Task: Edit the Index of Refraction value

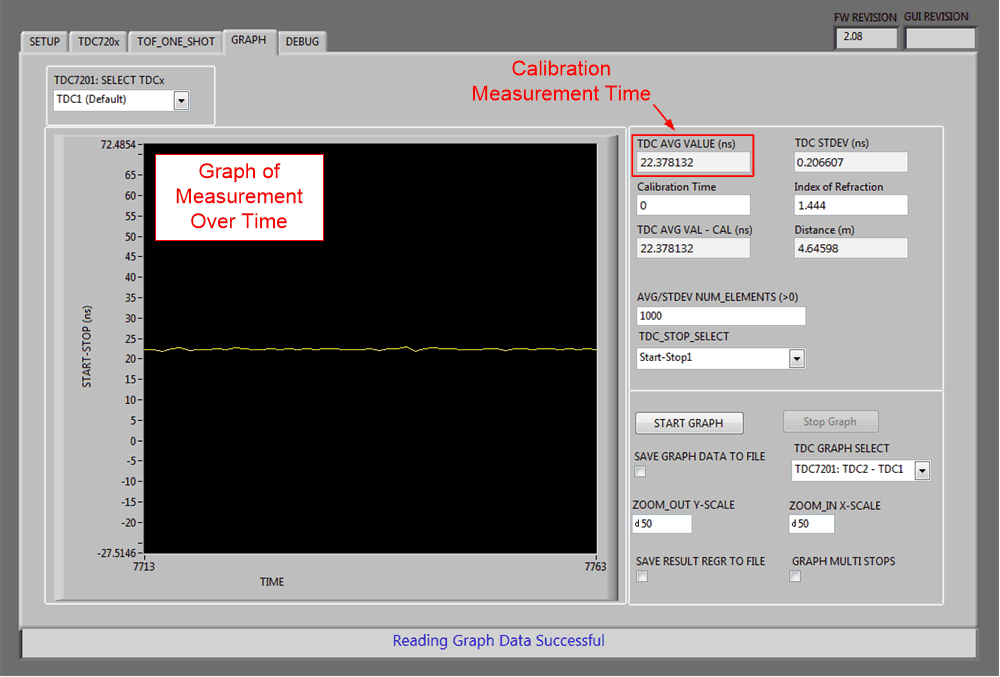Action: click(850, 204)
